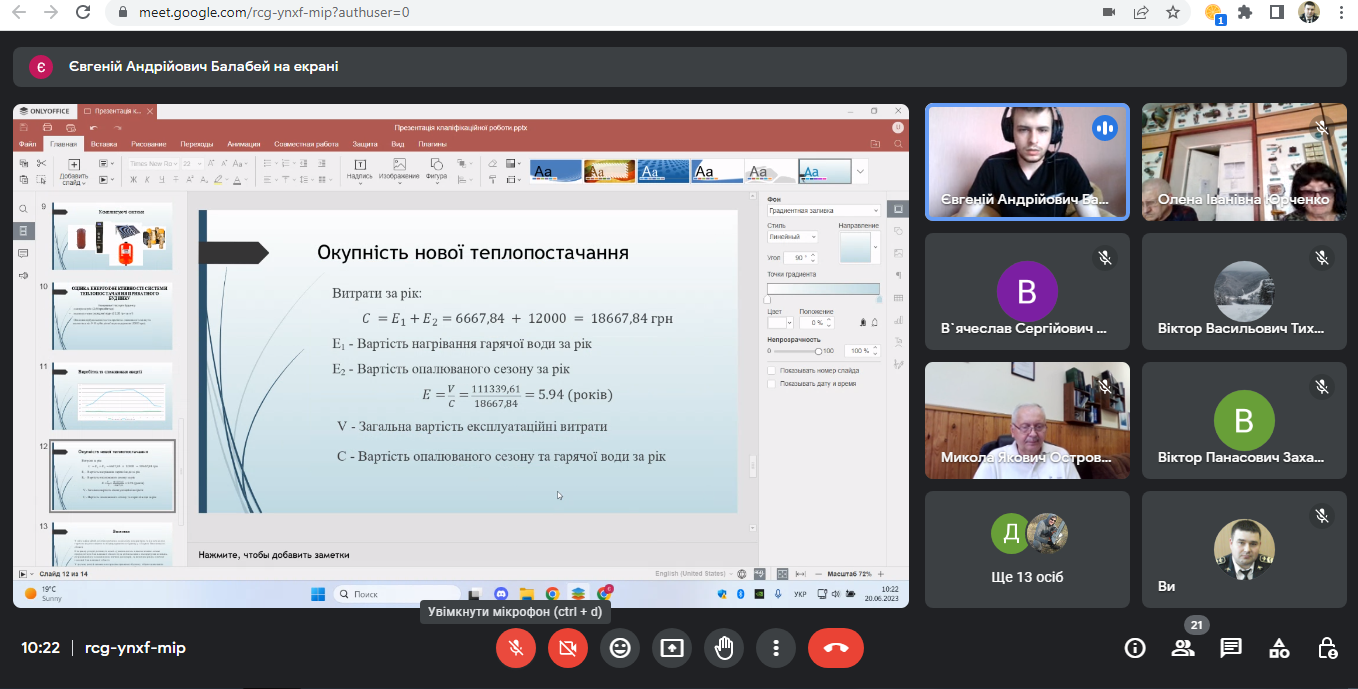Screen dimensions: 1358x689
Task: Select slide 10 thumbnail in panel
Action: point(112,316)
